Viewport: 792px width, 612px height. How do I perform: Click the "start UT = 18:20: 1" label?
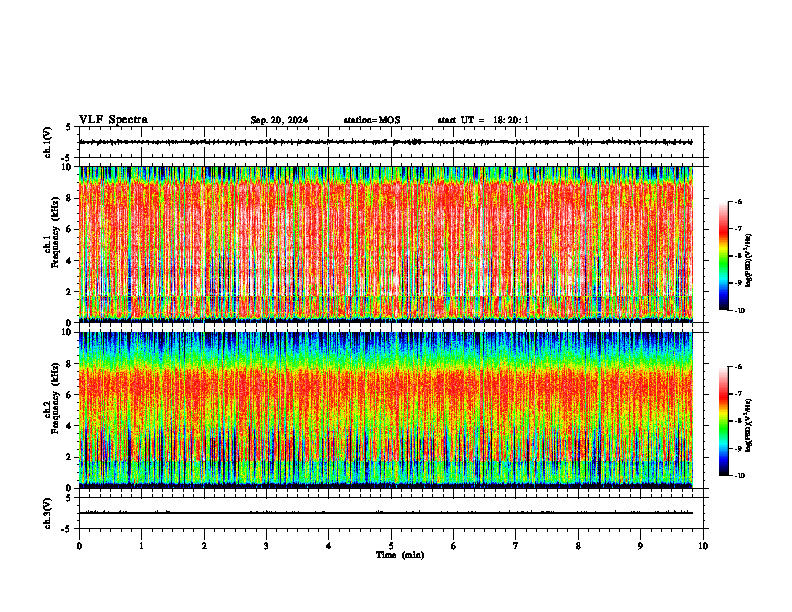[483, 120]
